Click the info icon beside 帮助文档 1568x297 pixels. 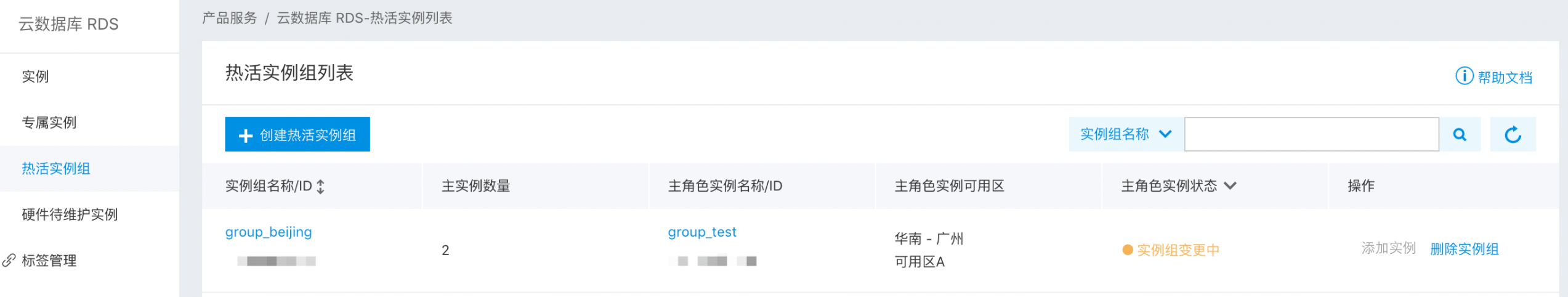point(1464,76)
